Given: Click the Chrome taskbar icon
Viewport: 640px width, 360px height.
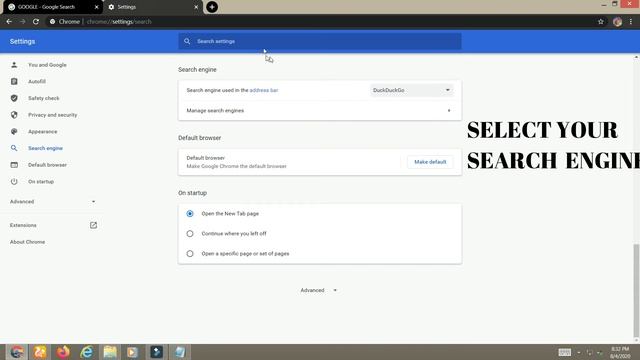Looking at the screenshot, I should 16,352.
